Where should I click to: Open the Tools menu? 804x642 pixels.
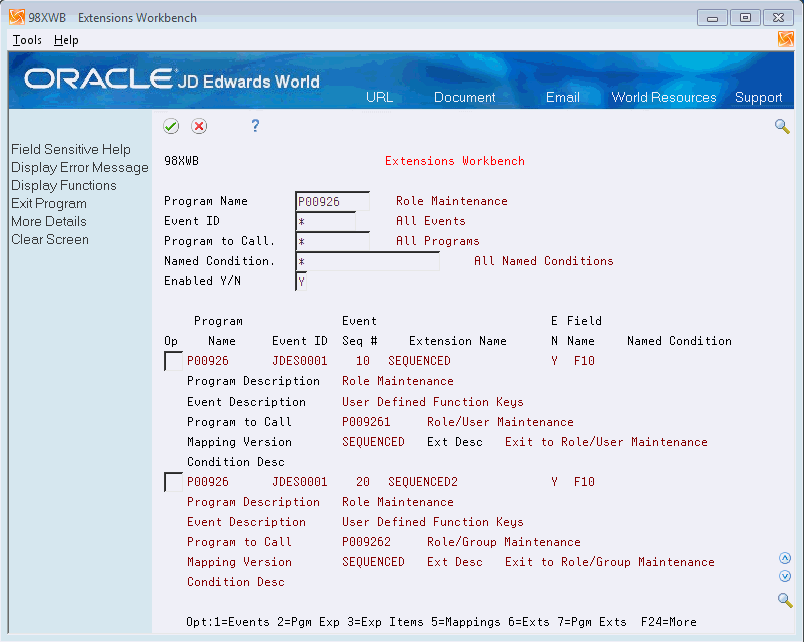point(27,40)
